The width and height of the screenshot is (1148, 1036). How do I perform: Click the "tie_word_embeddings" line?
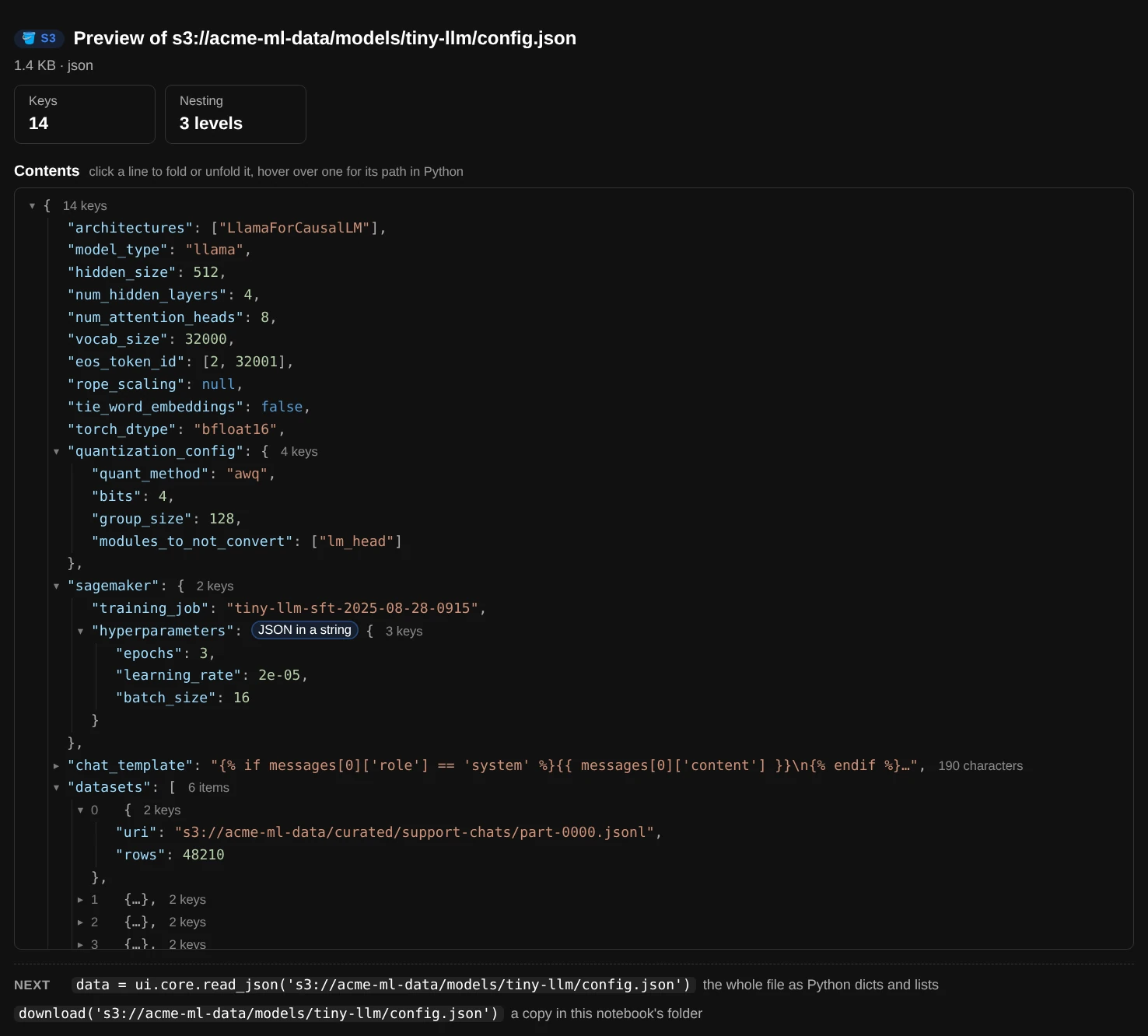point(189,407)
